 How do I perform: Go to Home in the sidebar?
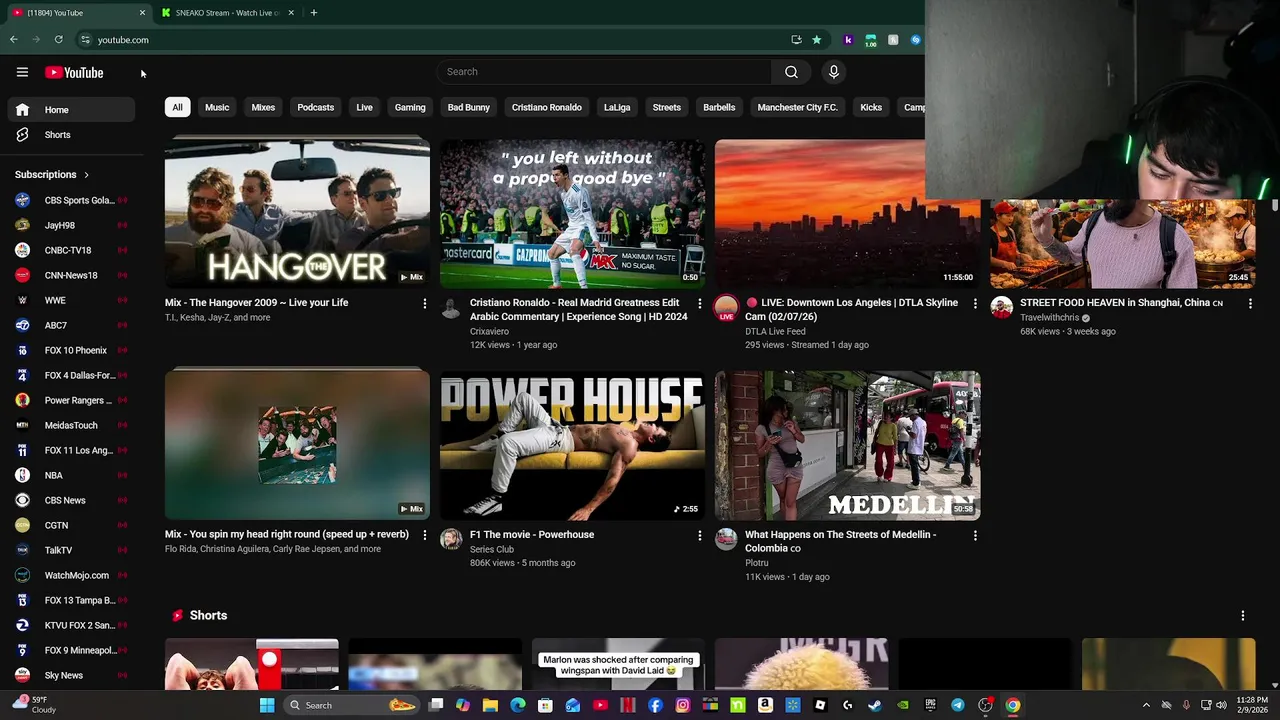click(x=71, y=110)
